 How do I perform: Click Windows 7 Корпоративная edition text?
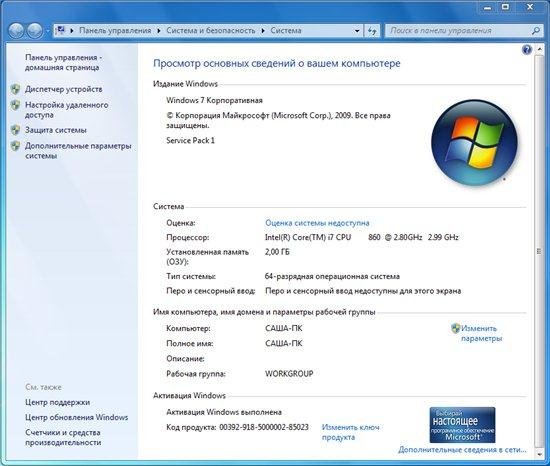[x=214, y=100]
